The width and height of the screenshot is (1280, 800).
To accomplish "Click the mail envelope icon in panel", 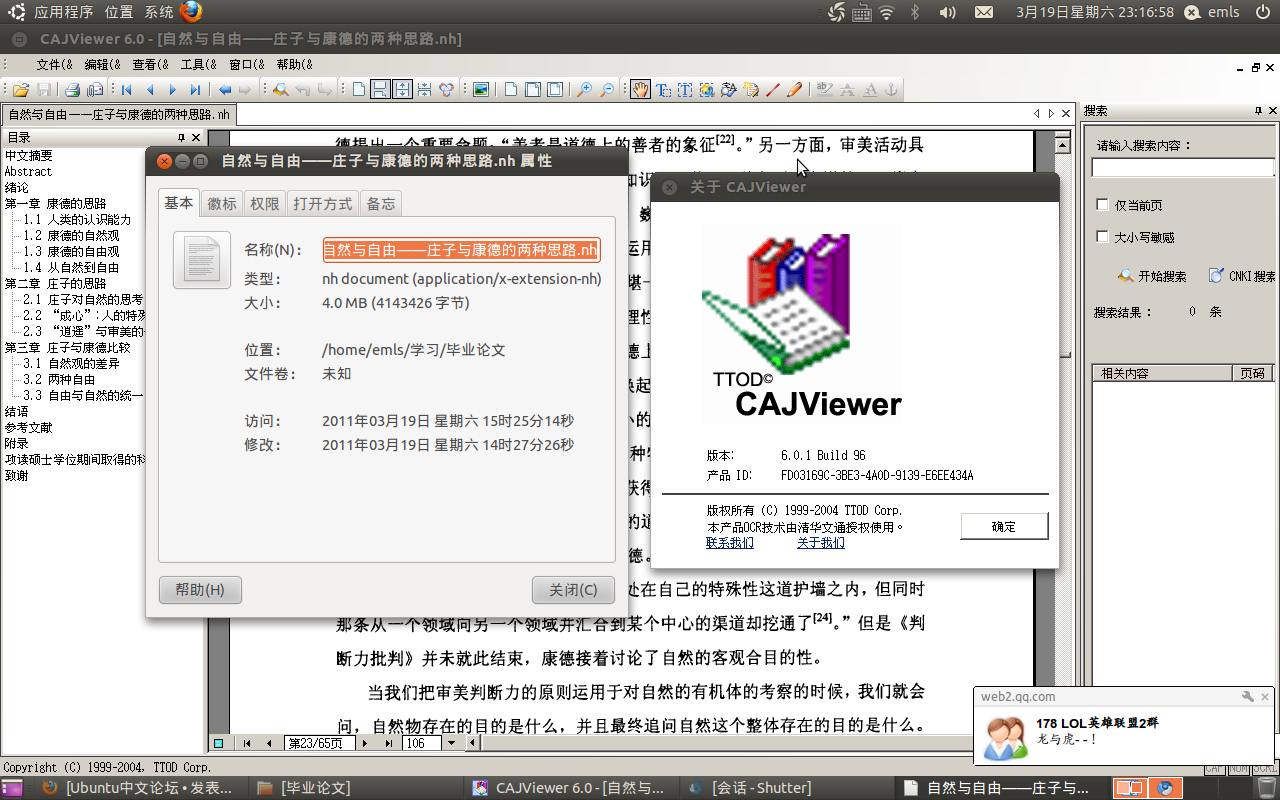I will tap(984, 12).
